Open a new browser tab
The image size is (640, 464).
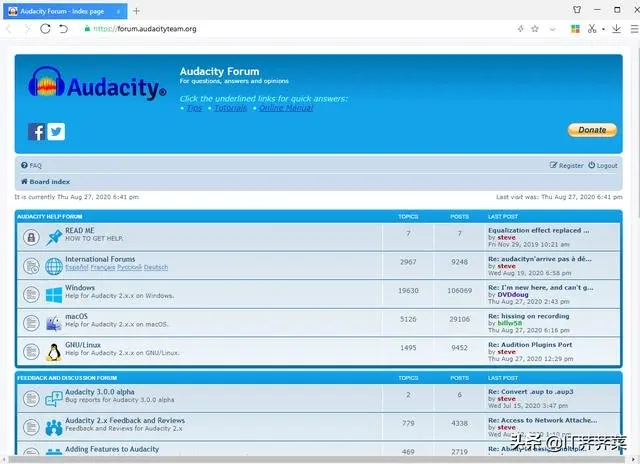pos(136,11)
